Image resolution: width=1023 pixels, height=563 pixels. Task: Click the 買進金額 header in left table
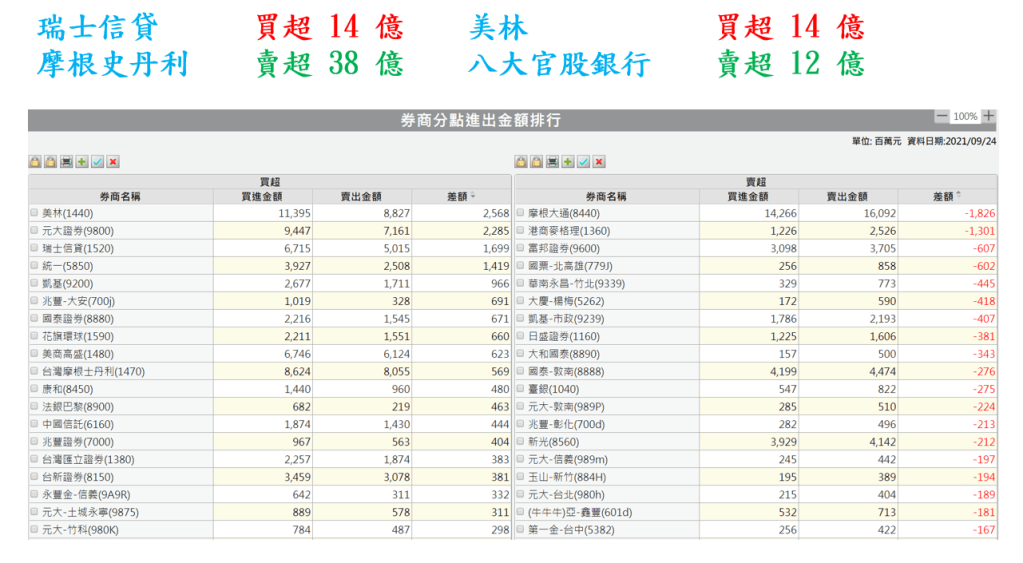point(262,197)
